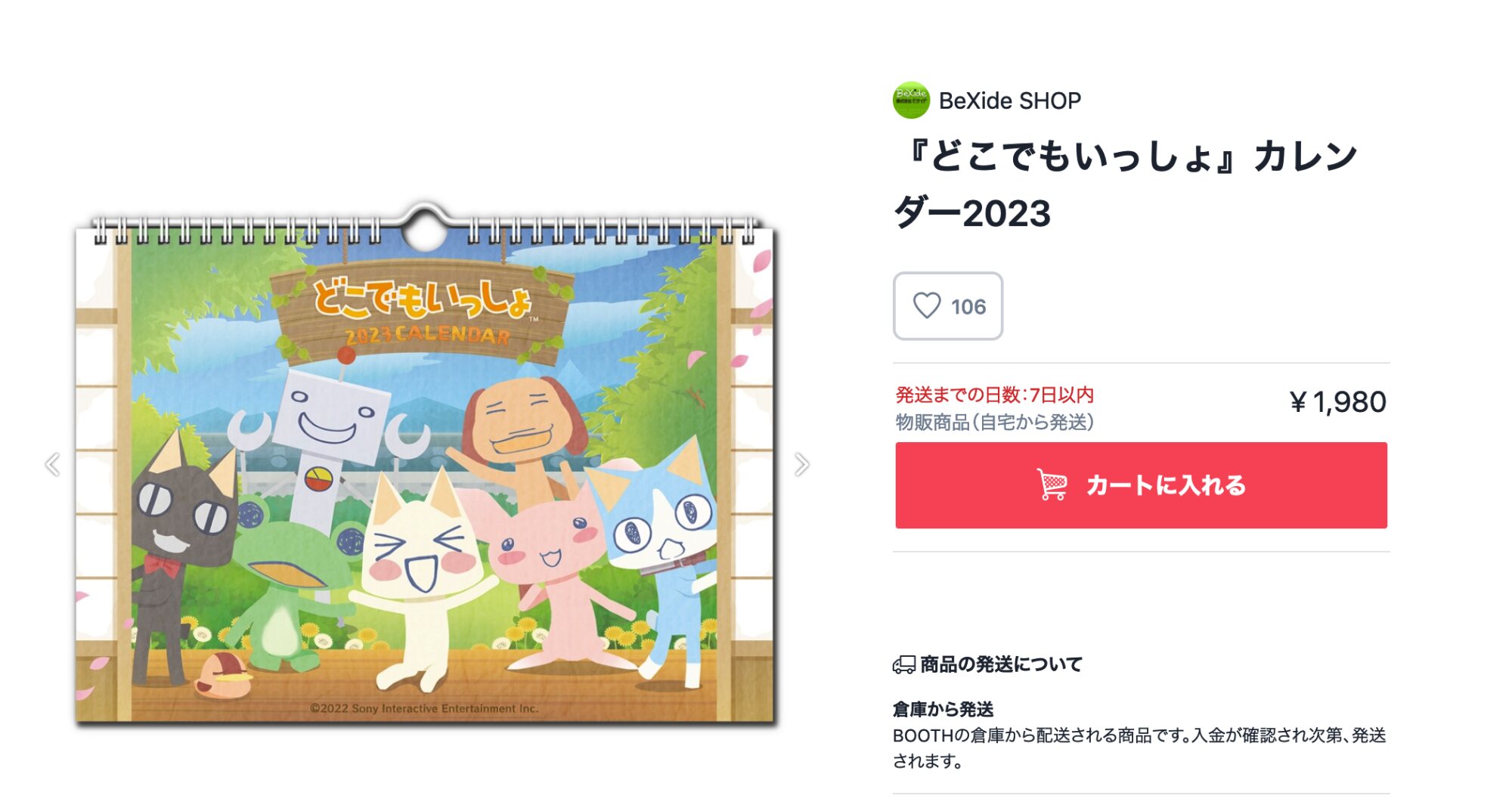
Task: Show next product image with right chevron
Action: (x=802, y=464)
